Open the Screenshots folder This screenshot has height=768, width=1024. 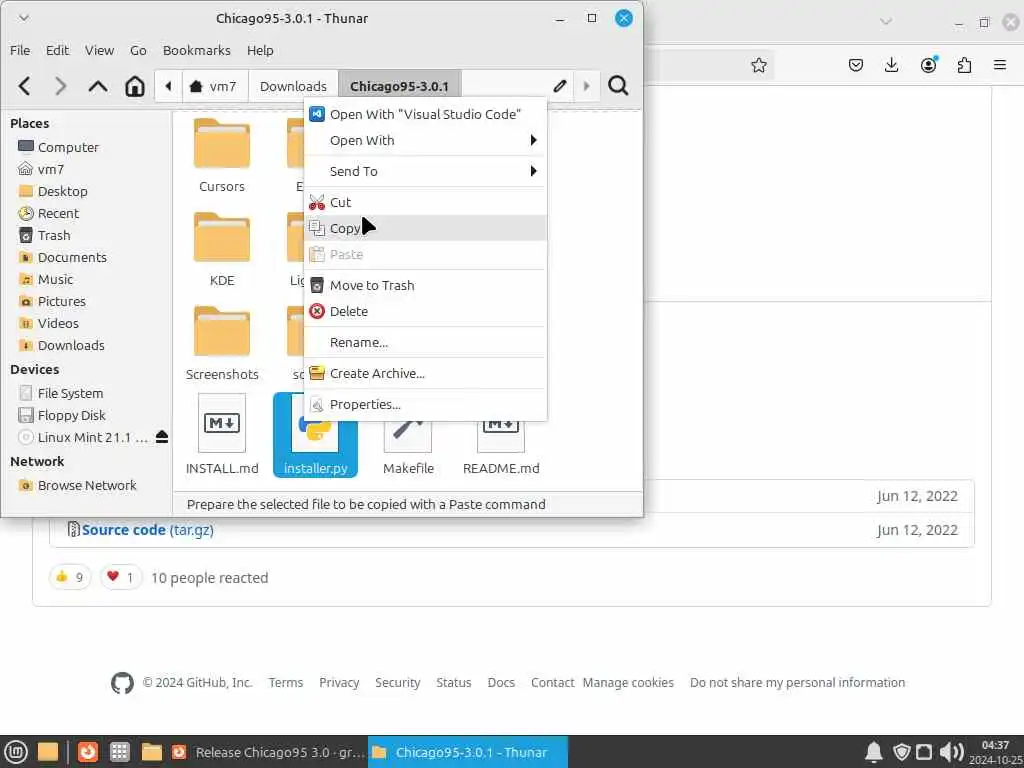(x=222, y=344)
